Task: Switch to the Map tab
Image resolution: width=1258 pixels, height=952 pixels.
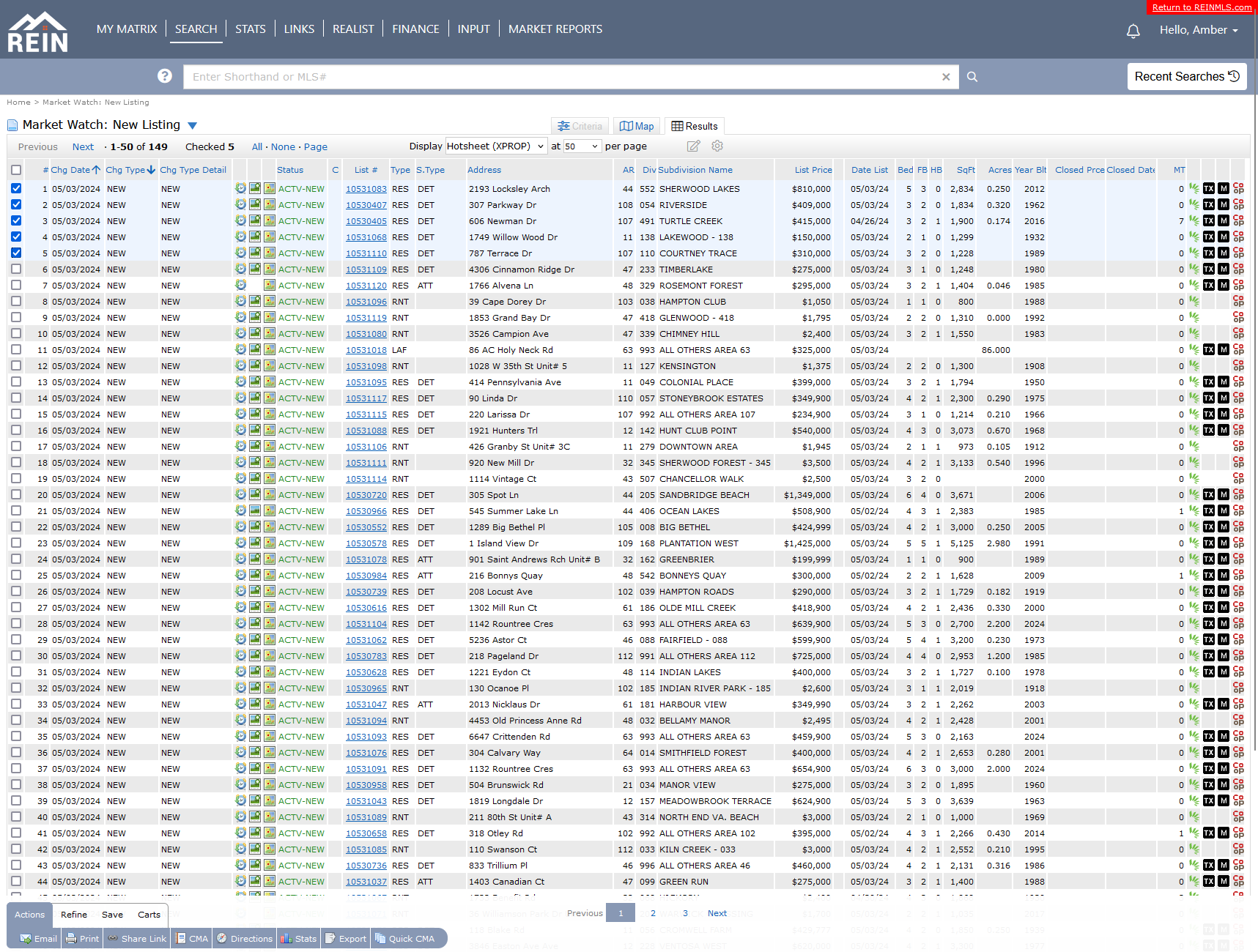Action: tap(637, 126)
